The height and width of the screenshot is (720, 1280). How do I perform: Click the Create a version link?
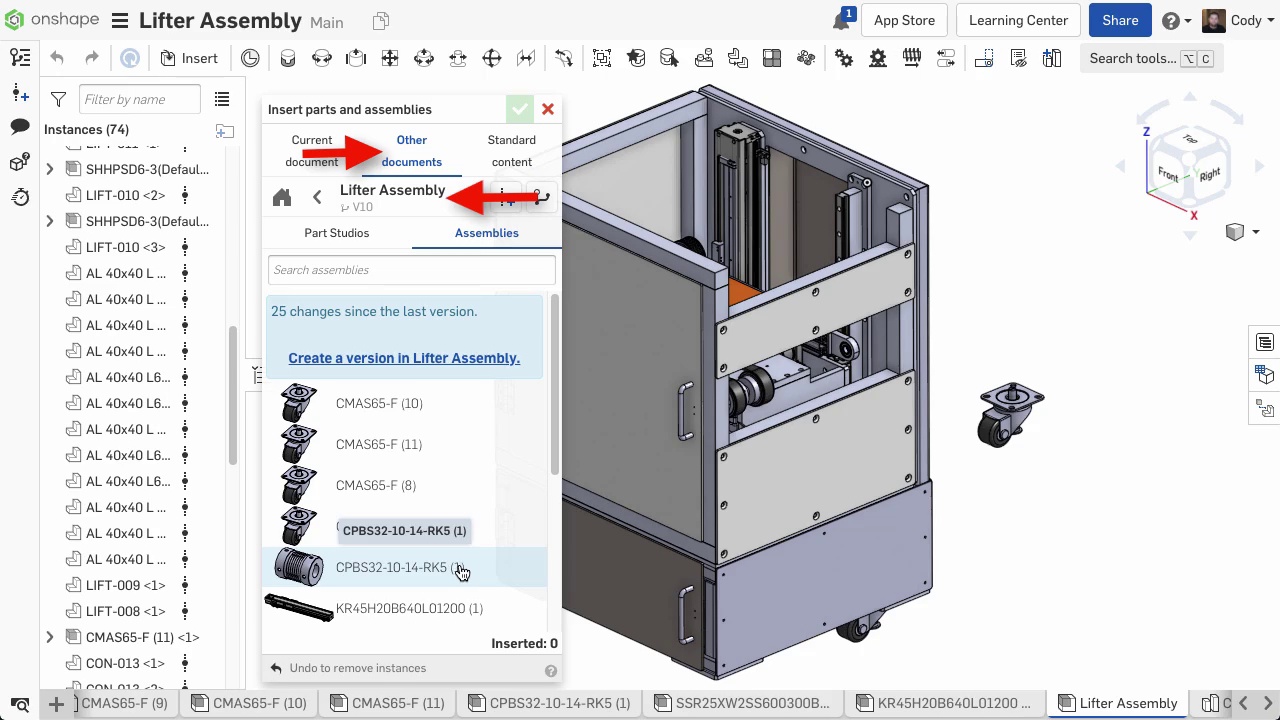point(404,358)
